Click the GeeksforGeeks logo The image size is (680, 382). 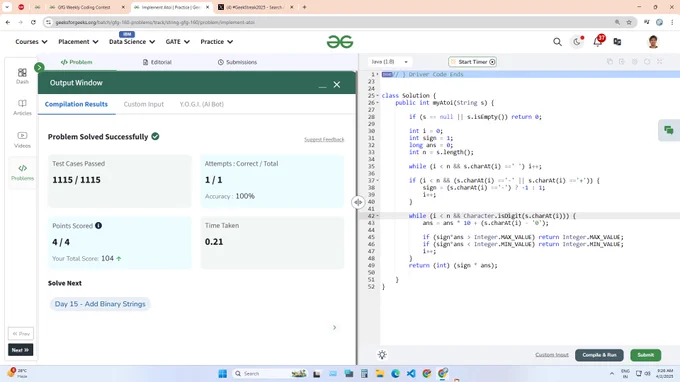(340, 42)
